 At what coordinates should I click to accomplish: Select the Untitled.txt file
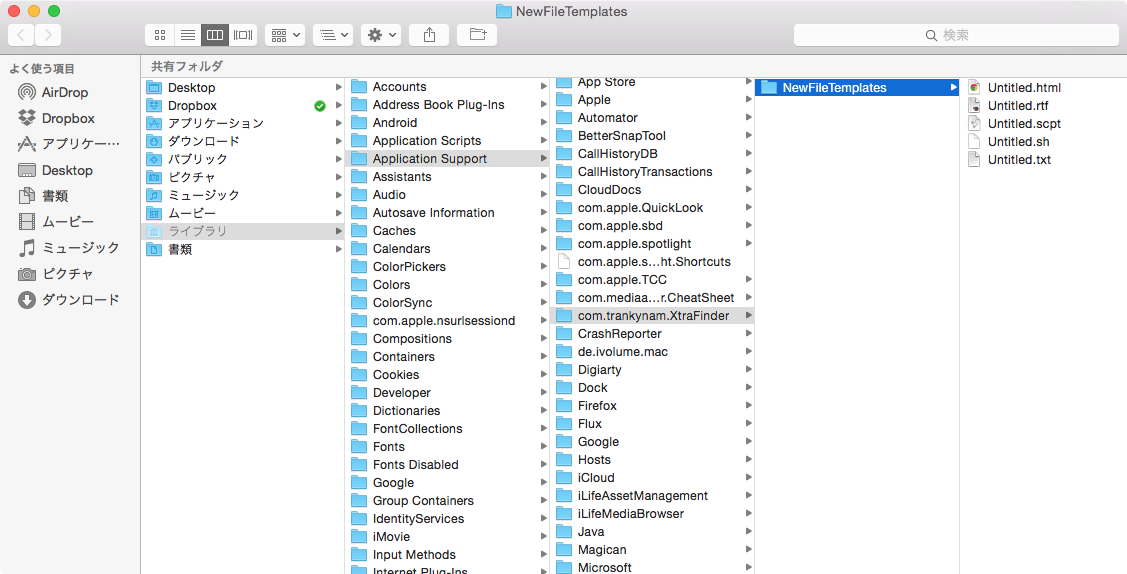[x=1018, y=160]
